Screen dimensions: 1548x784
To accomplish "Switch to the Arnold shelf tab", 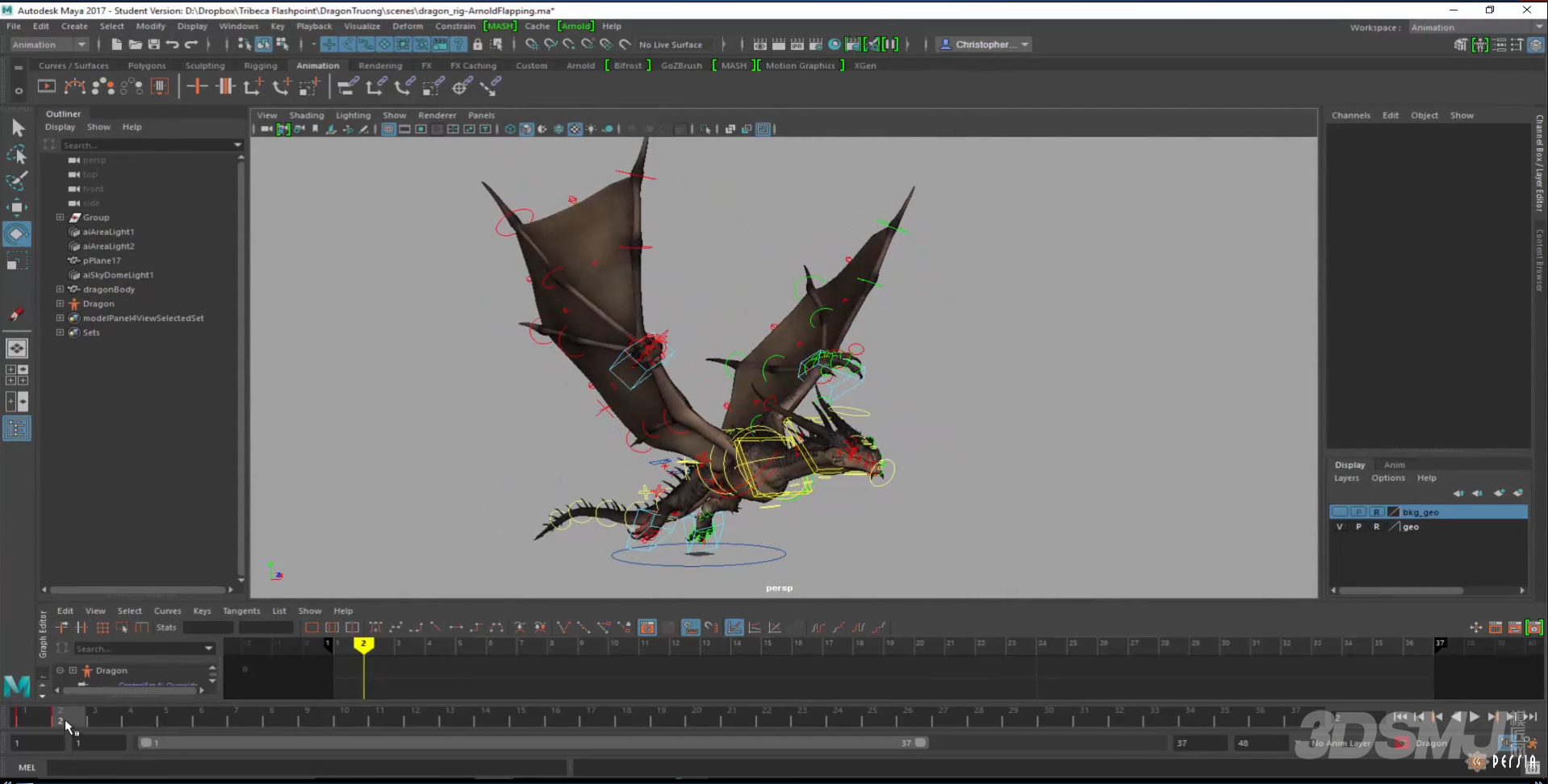I will [580, 65].
